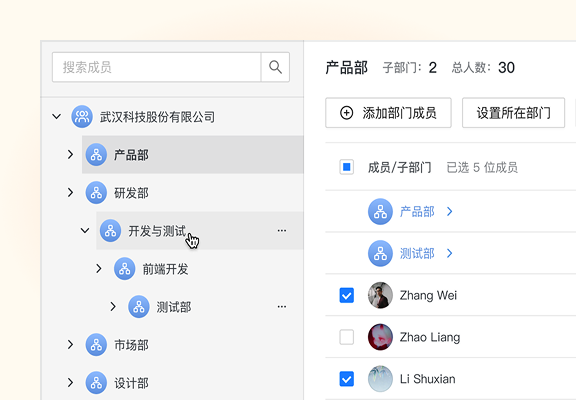Open the 产品部 sub-department link in list

click(417, 212)
